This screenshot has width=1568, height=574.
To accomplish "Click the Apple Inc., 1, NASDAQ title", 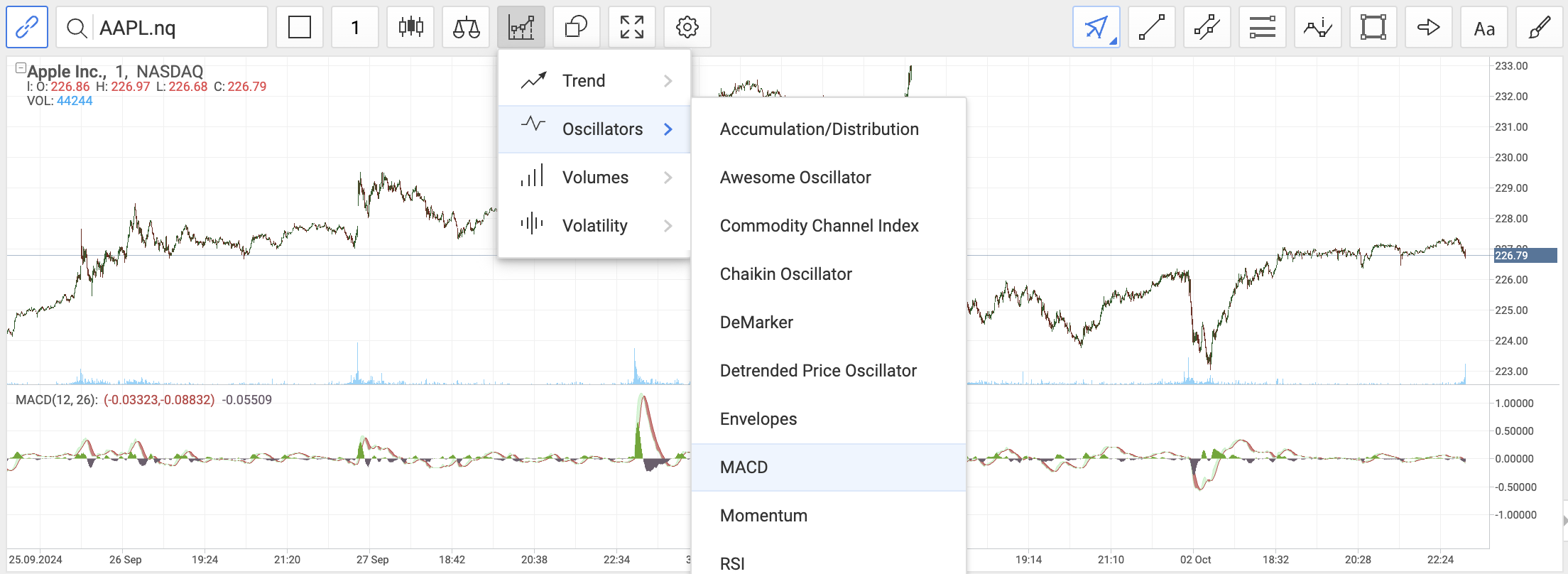I will coord(115,71).
